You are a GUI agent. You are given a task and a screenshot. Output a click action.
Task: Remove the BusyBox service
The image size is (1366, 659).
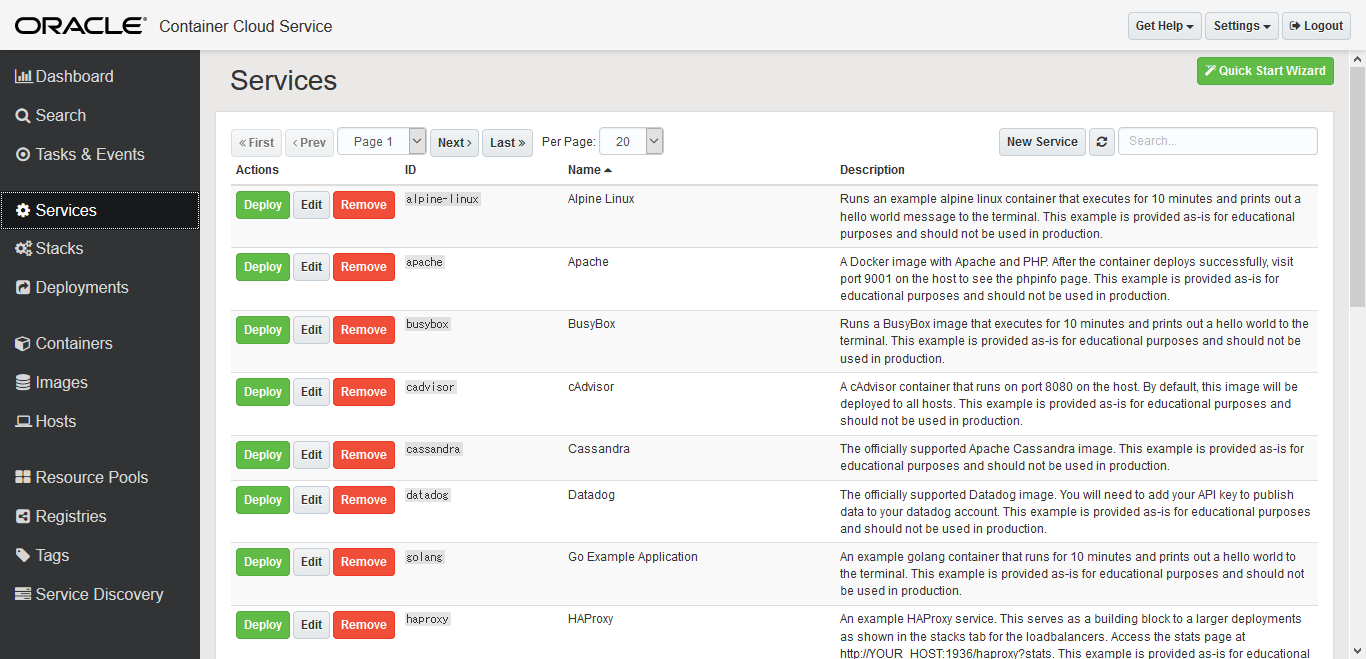364,330
